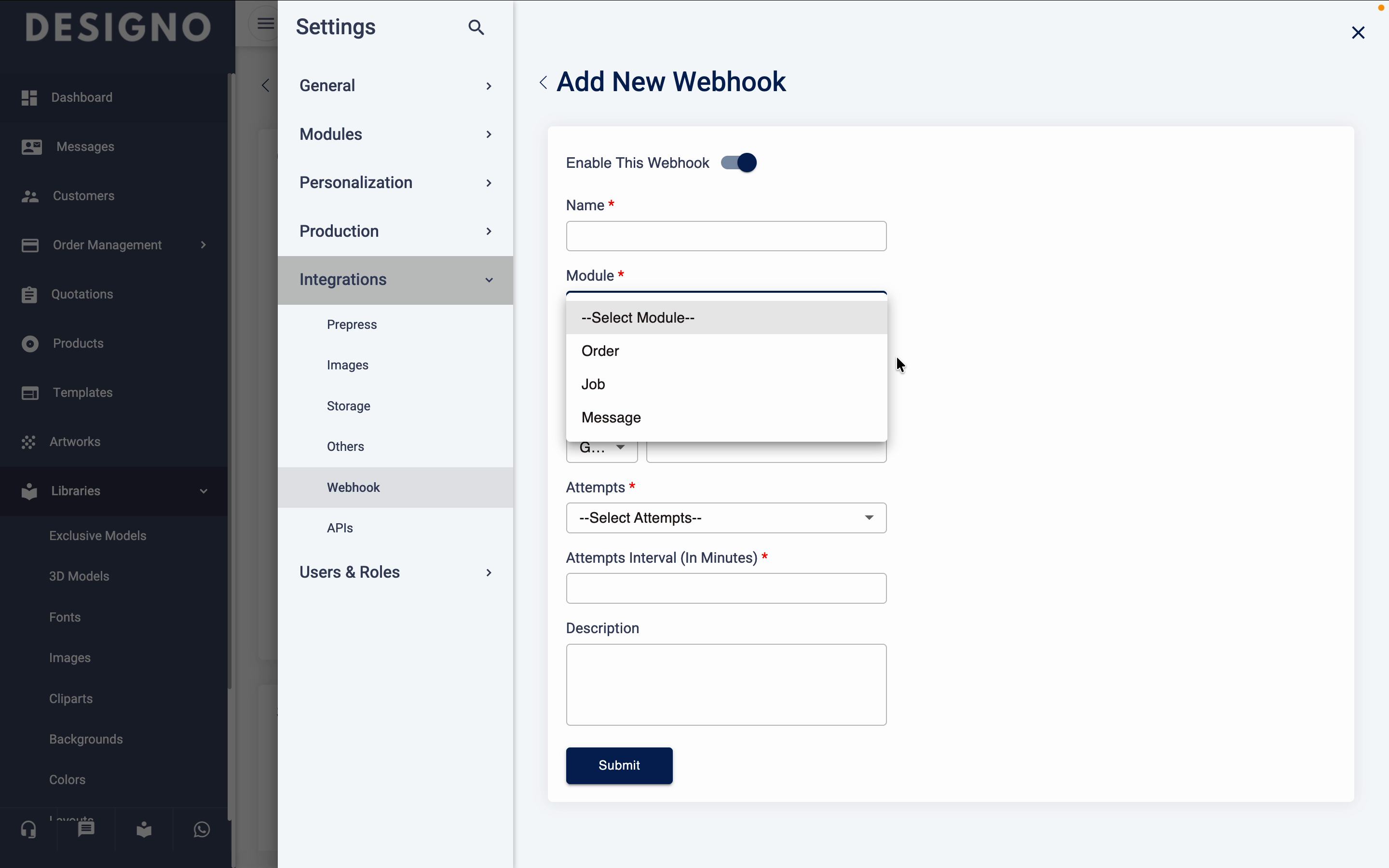Click the hamburger menu icon
This screenshot has height=868, width=1389.
point(265,24)
